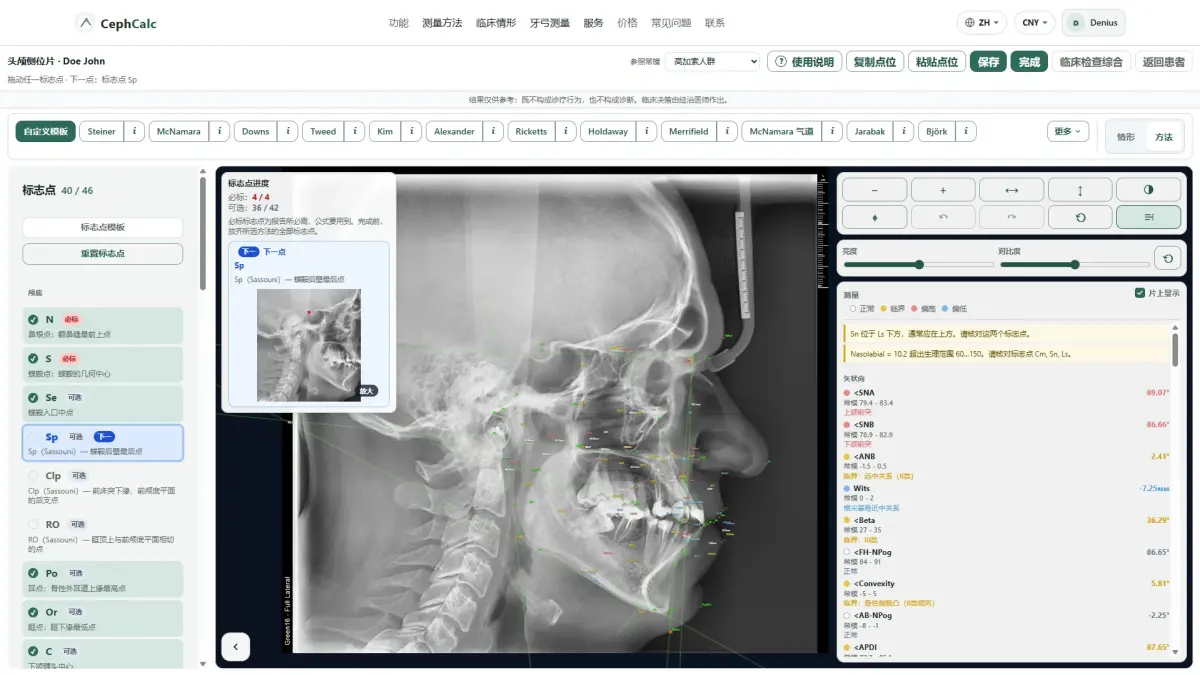The width and height of the screenshot is (1200, 675).
Task: Open info for the McNamara method
Action: pyautogui.click(x=219, y=132)
